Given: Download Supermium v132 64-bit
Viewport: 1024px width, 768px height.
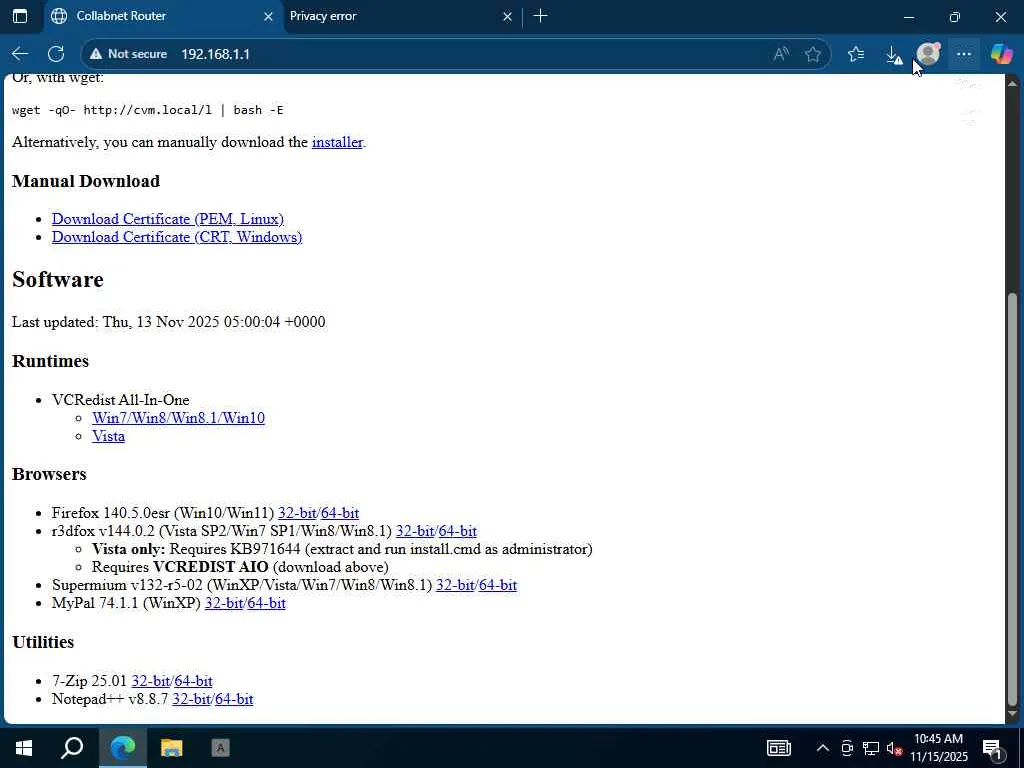Looking at the screenshot, I should pos(498,585).
